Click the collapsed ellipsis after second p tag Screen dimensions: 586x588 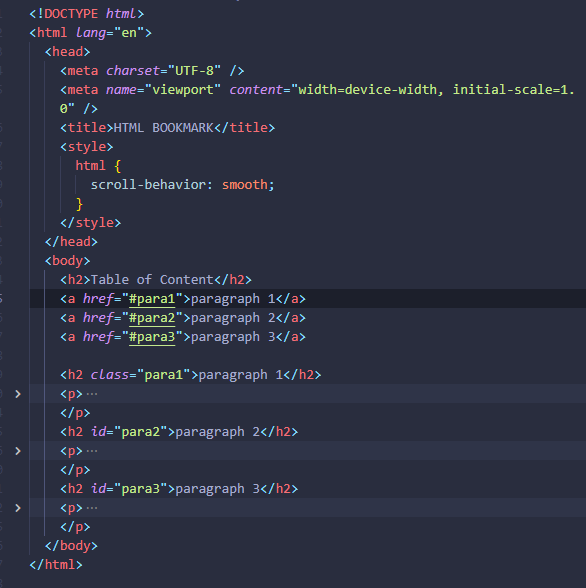pos(92,451)
